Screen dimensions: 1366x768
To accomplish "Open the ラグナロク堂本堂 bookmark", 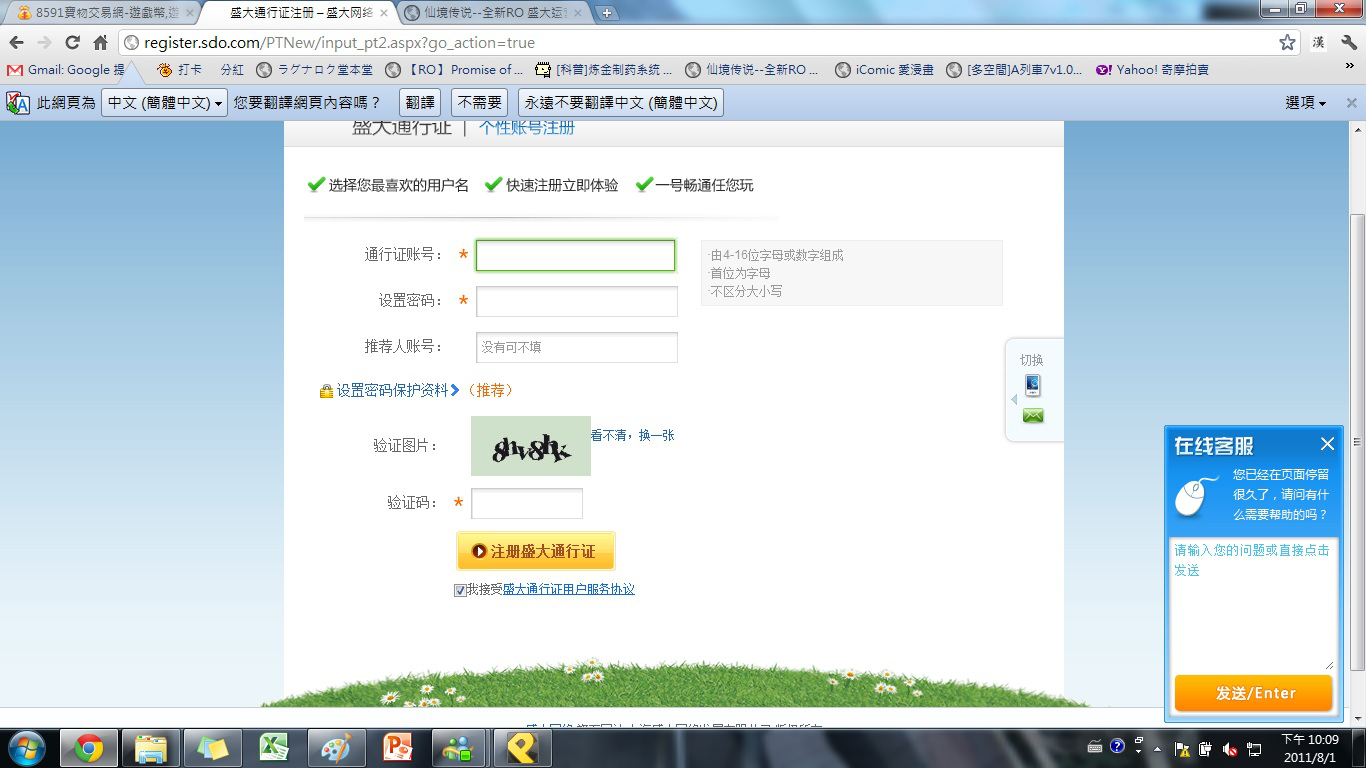I will [314, 70].
